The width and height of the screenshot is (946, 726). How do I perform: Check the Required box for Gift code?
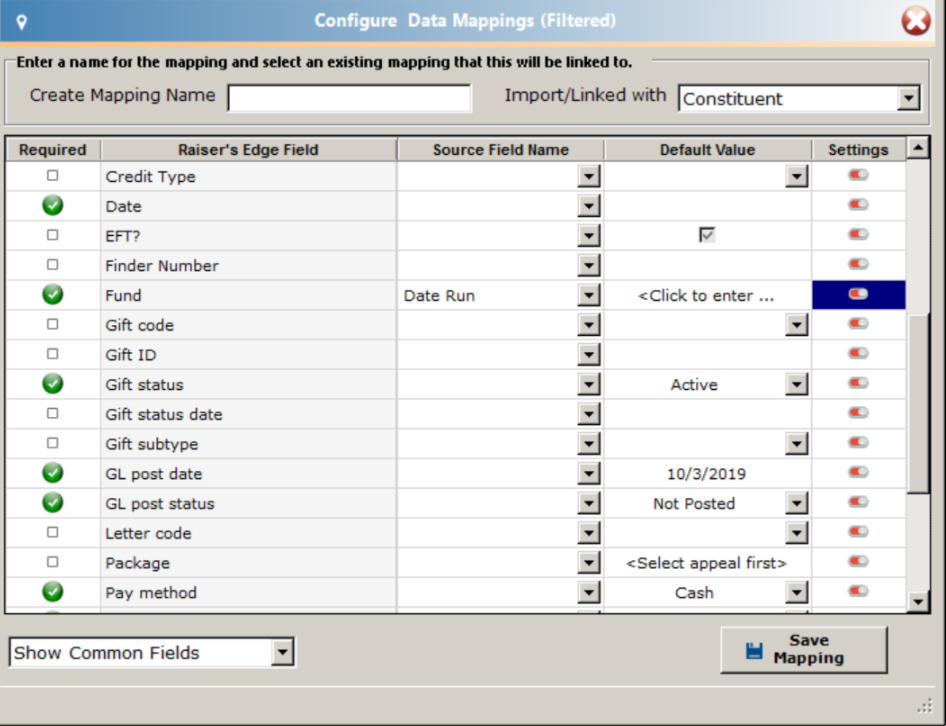point(53,324)
